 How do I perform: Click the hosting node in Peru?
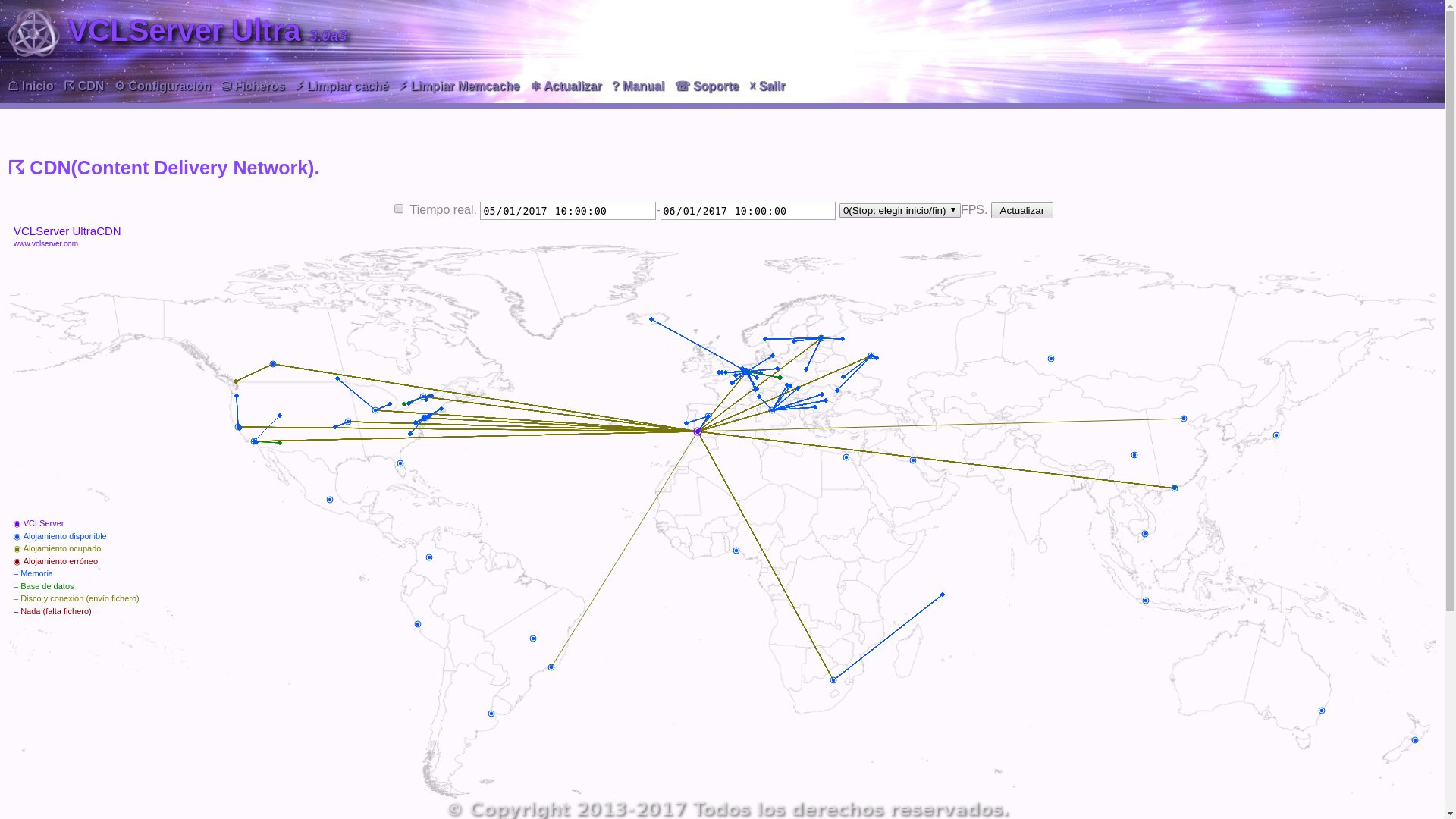[418, 624]
